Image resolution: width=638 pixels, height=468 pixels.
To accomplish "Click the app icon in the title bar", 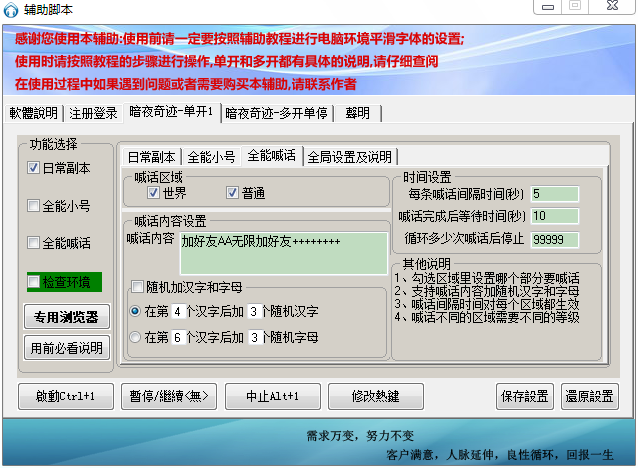I will point(11,9).
